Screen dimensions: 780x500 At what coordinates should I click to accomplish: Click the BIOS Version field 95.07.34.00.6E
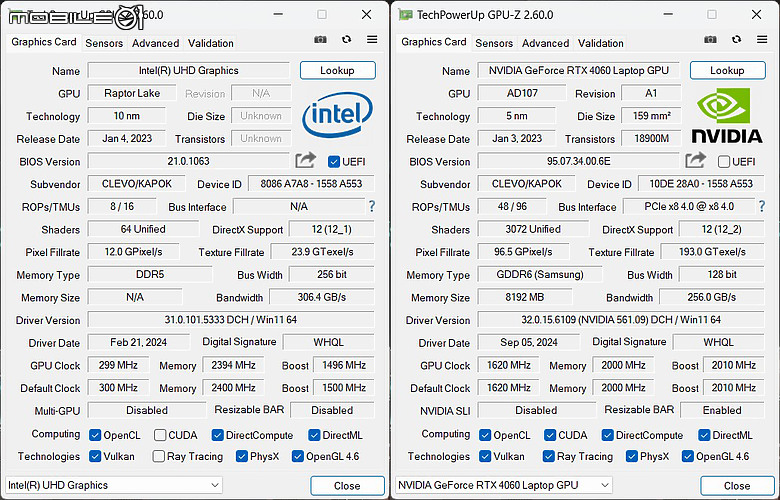click(578, 161)
